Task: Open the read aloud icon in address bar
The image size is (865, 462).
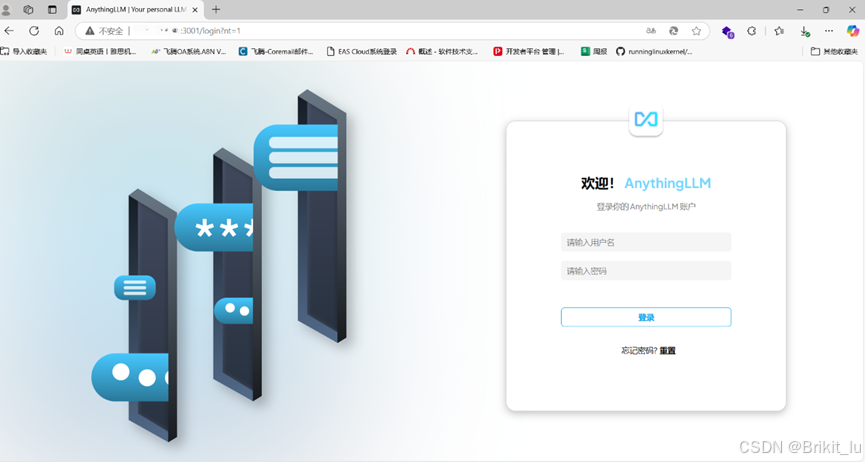Action: pyautogui.click(x=651, y=31)
